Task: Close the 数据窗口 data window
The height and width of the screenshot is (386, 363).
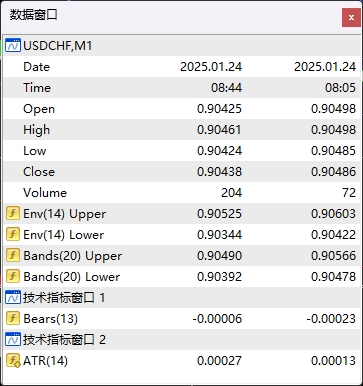Action: coord(351,17)
